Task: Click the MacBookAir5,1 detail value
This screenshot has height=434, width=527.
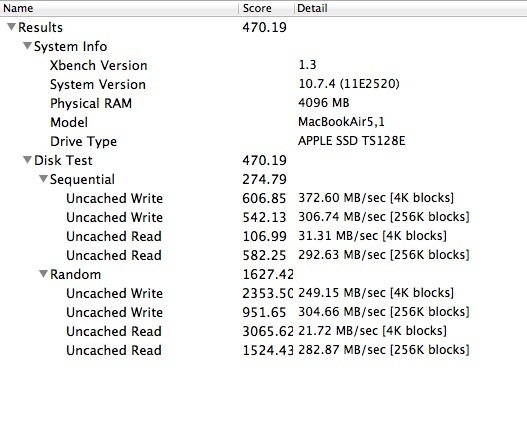Action: click(341, 122)
